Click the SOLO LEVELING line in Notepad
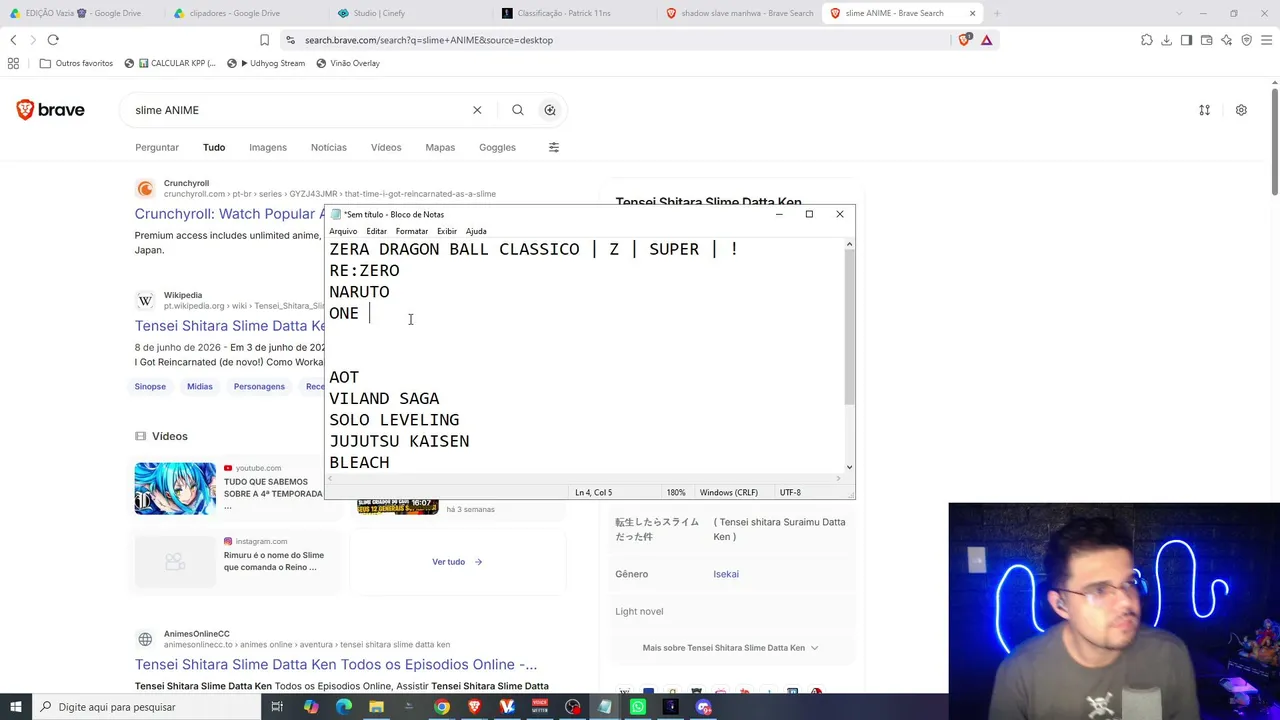This screenshot has width=1280, height=720. click(394, 420)
